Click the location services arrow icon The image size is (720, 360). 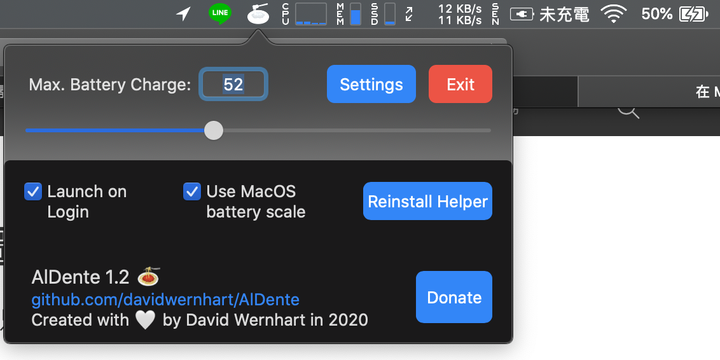(183, 14)
